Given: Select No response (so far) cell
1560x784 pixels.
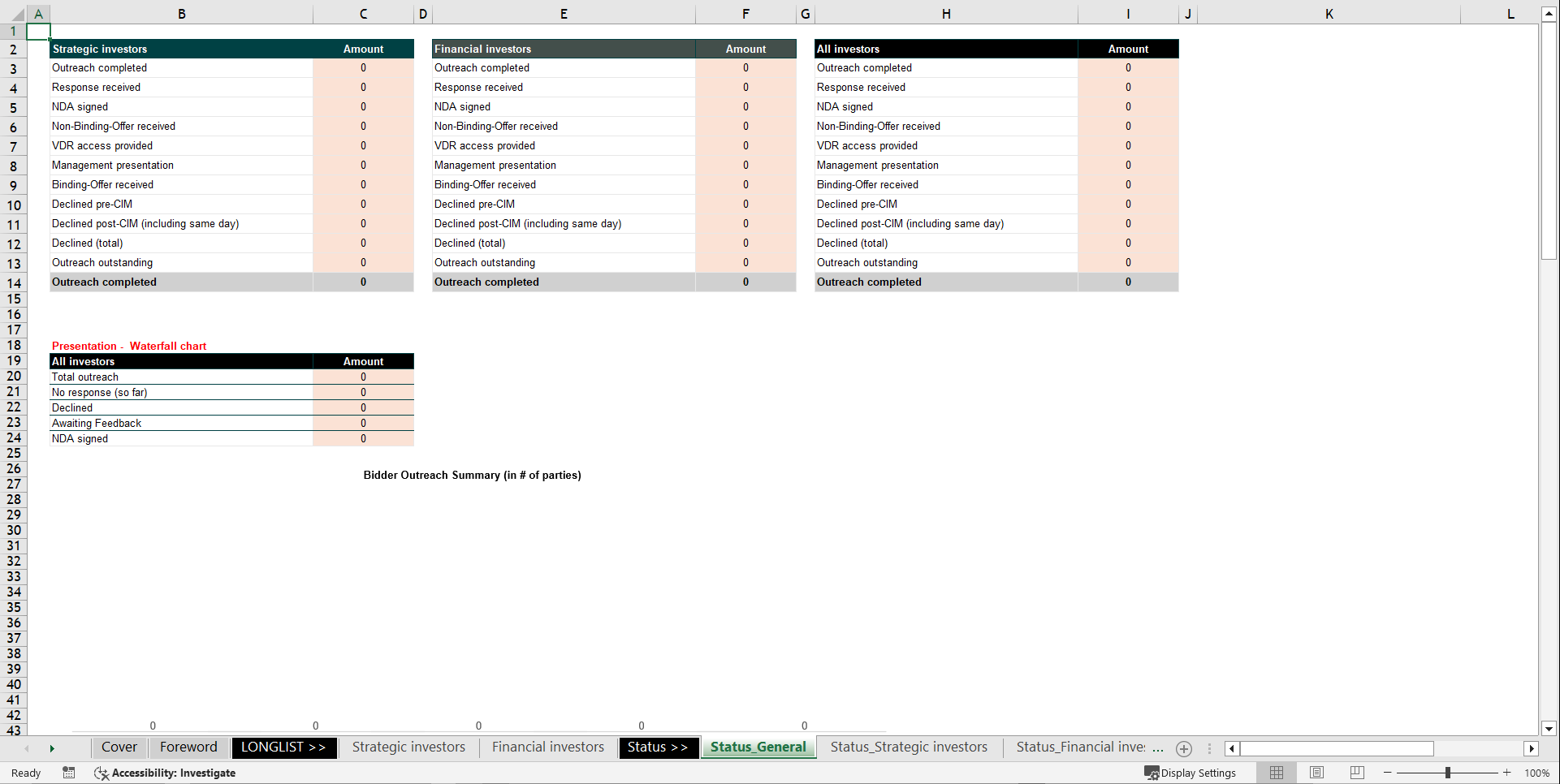Looking at the screenshot, I should 181,392.
